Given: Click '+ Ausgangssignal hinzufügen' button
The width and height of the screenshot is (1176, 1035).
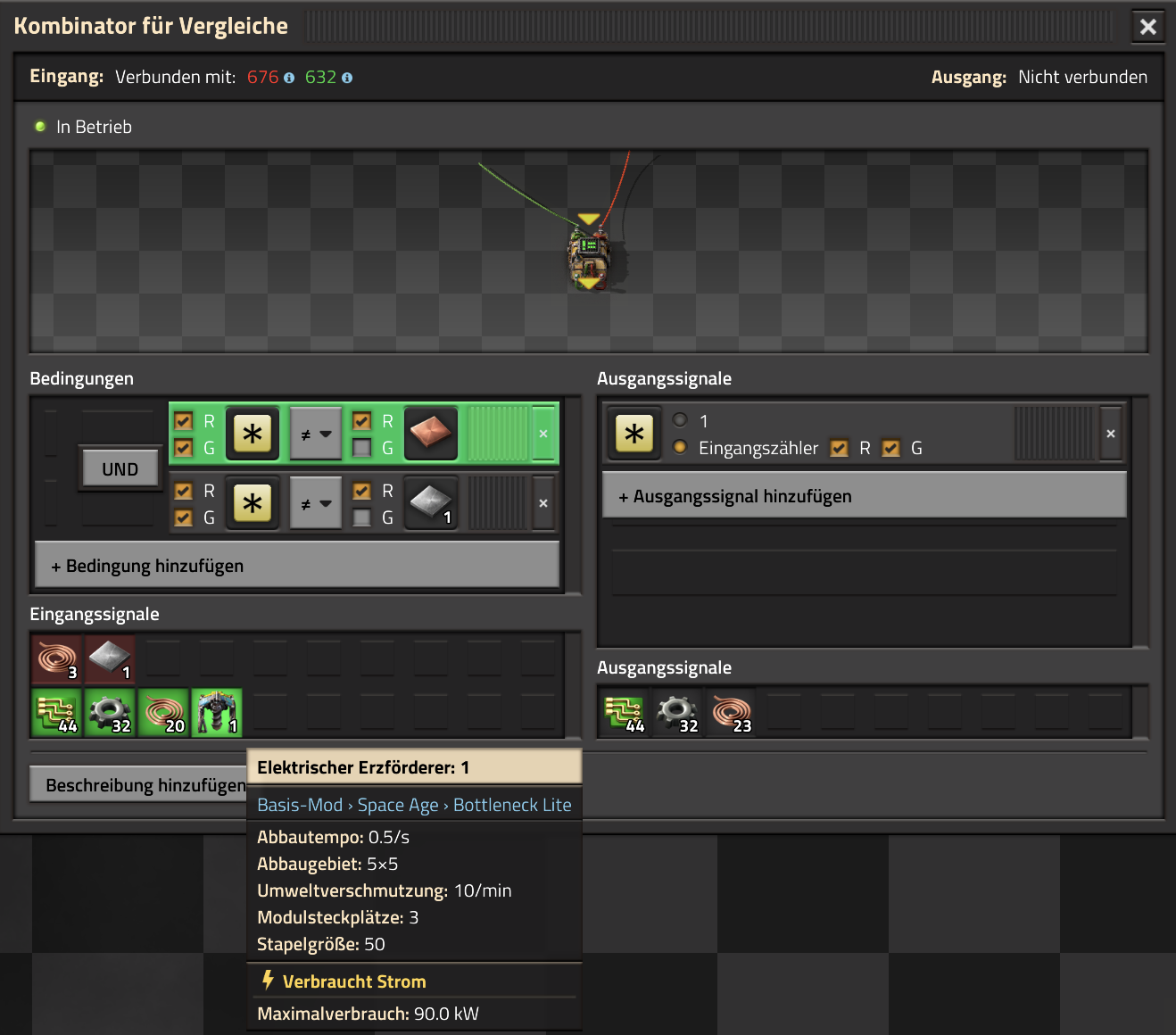Looking at the screenshot, I should click(864, 496).
